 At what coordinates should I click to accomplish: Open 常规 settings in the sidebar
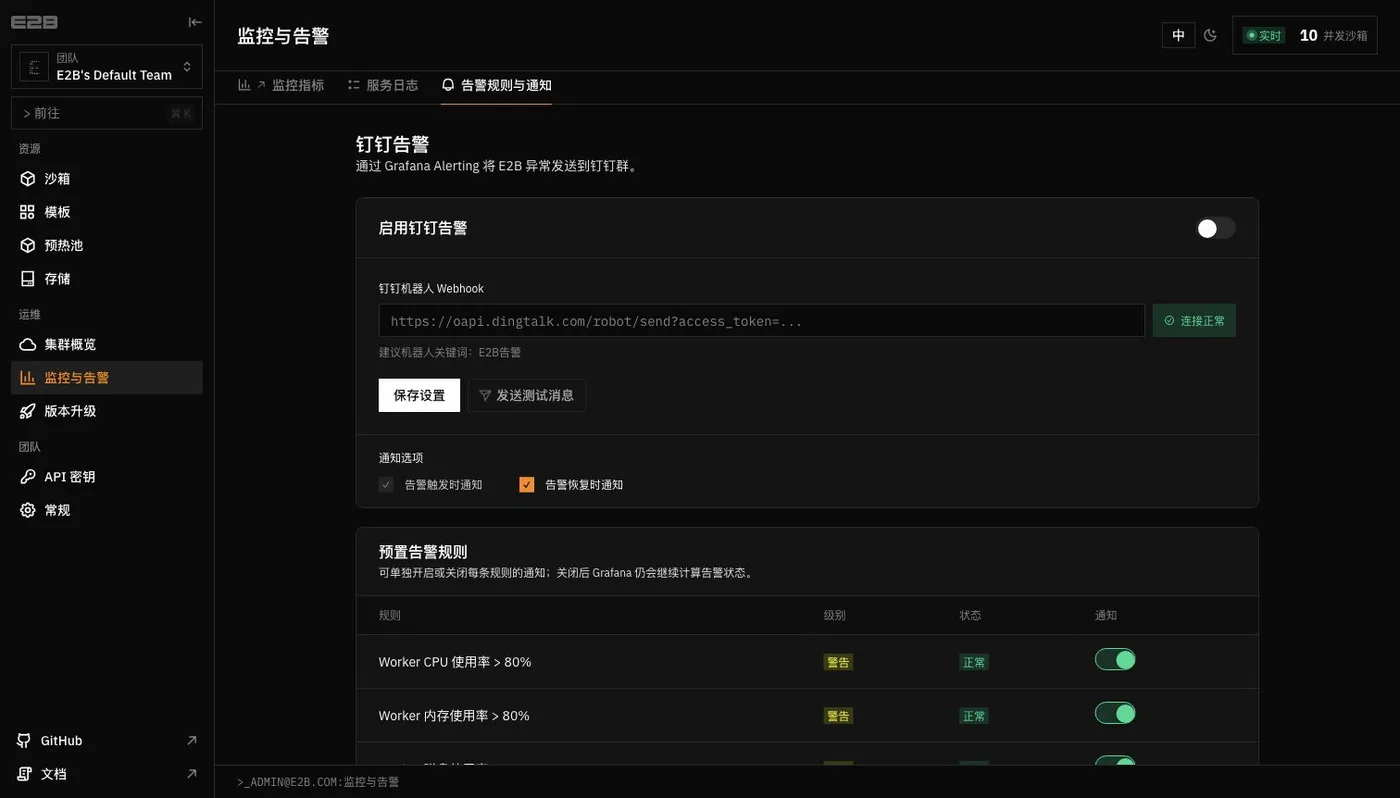click(107, 510)
